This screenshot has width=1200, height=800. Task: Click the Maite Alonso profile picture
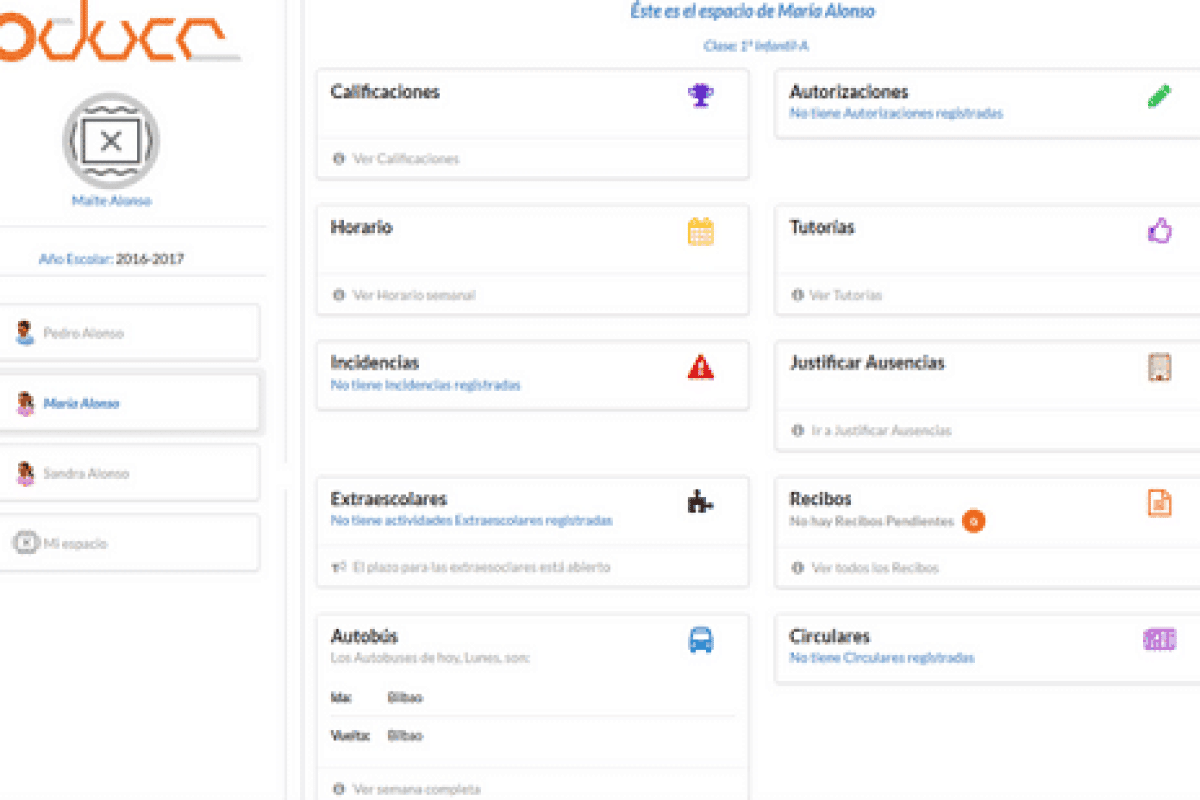[x=111, y=141]
